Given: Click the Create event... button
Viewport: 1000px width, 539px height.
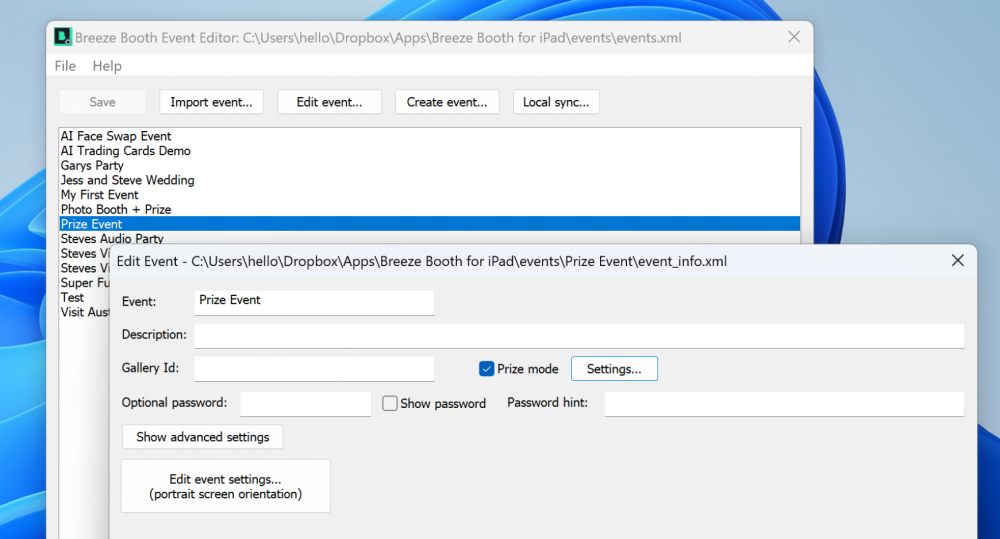Looking at the screenshot, I should pyautogui.click(x=447, y=102).
